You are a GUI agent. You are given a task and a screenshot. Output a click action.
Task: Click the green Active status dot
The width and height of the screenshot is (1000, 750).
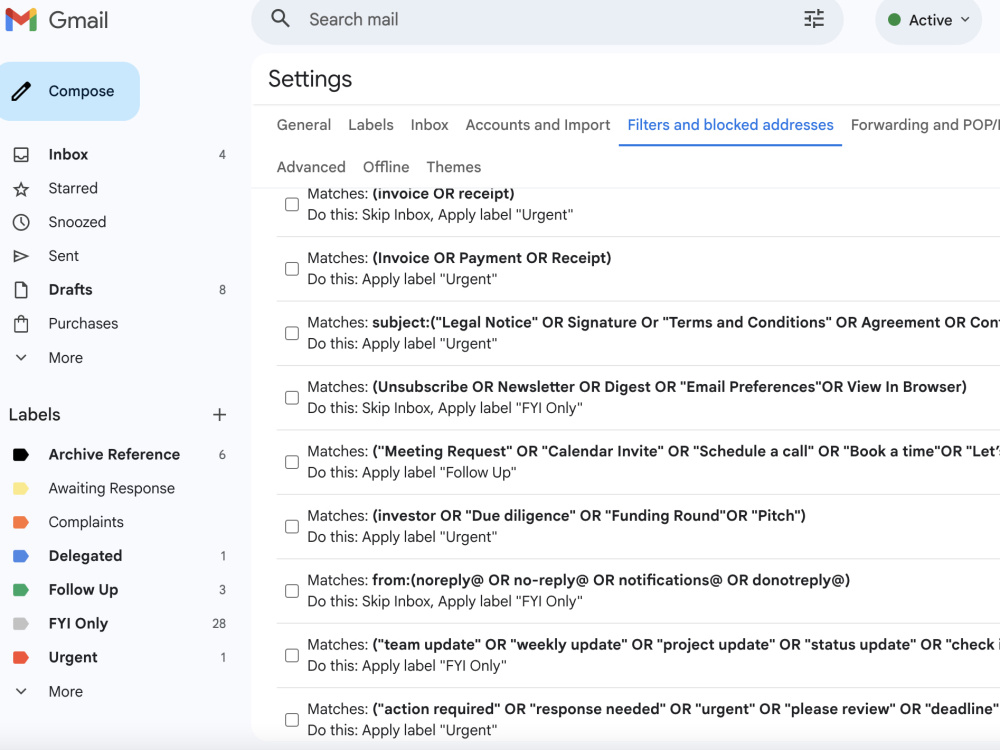(894, 20)
